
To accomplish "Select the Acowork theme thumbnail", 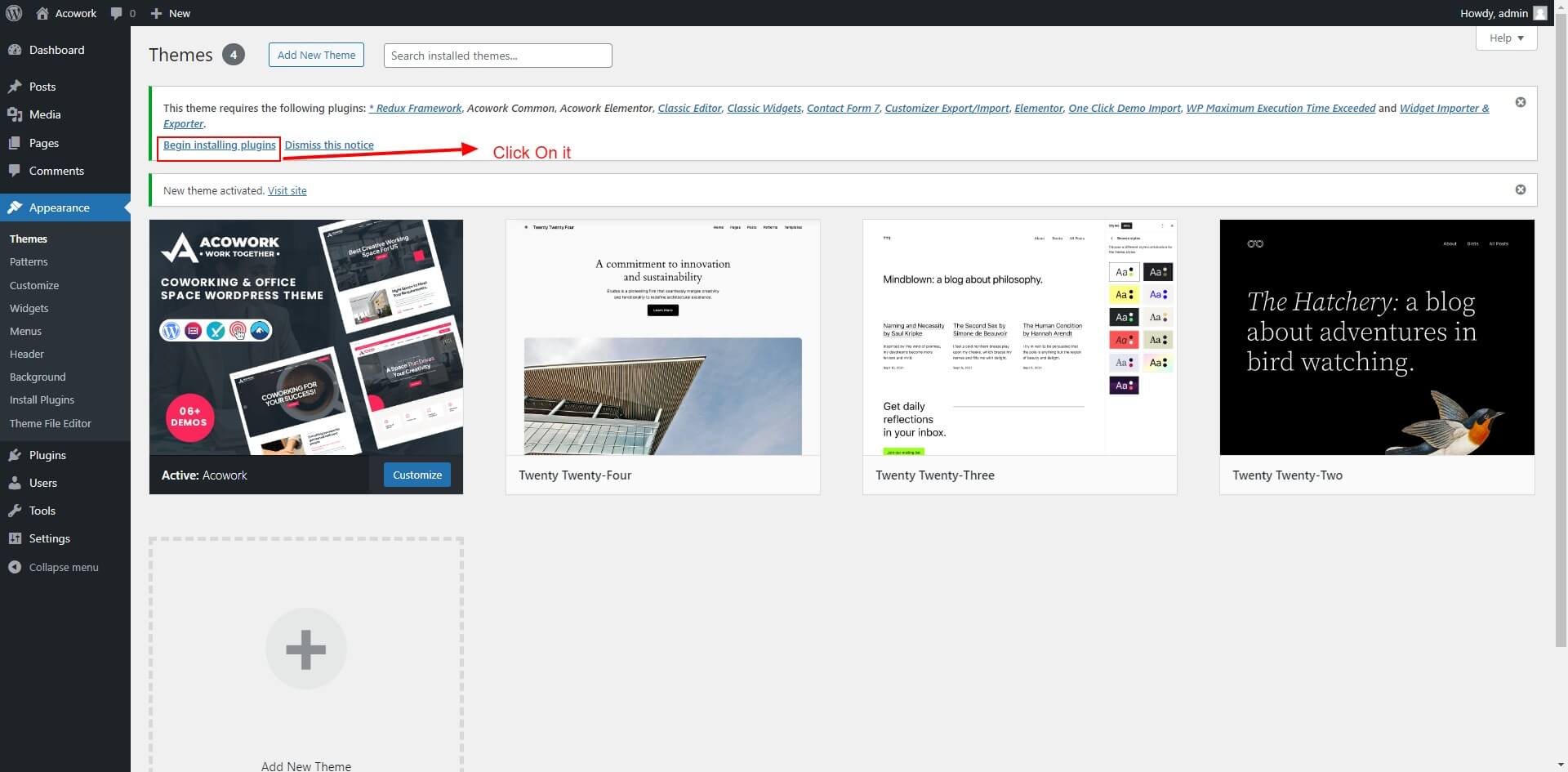I will tap(306, 337).
